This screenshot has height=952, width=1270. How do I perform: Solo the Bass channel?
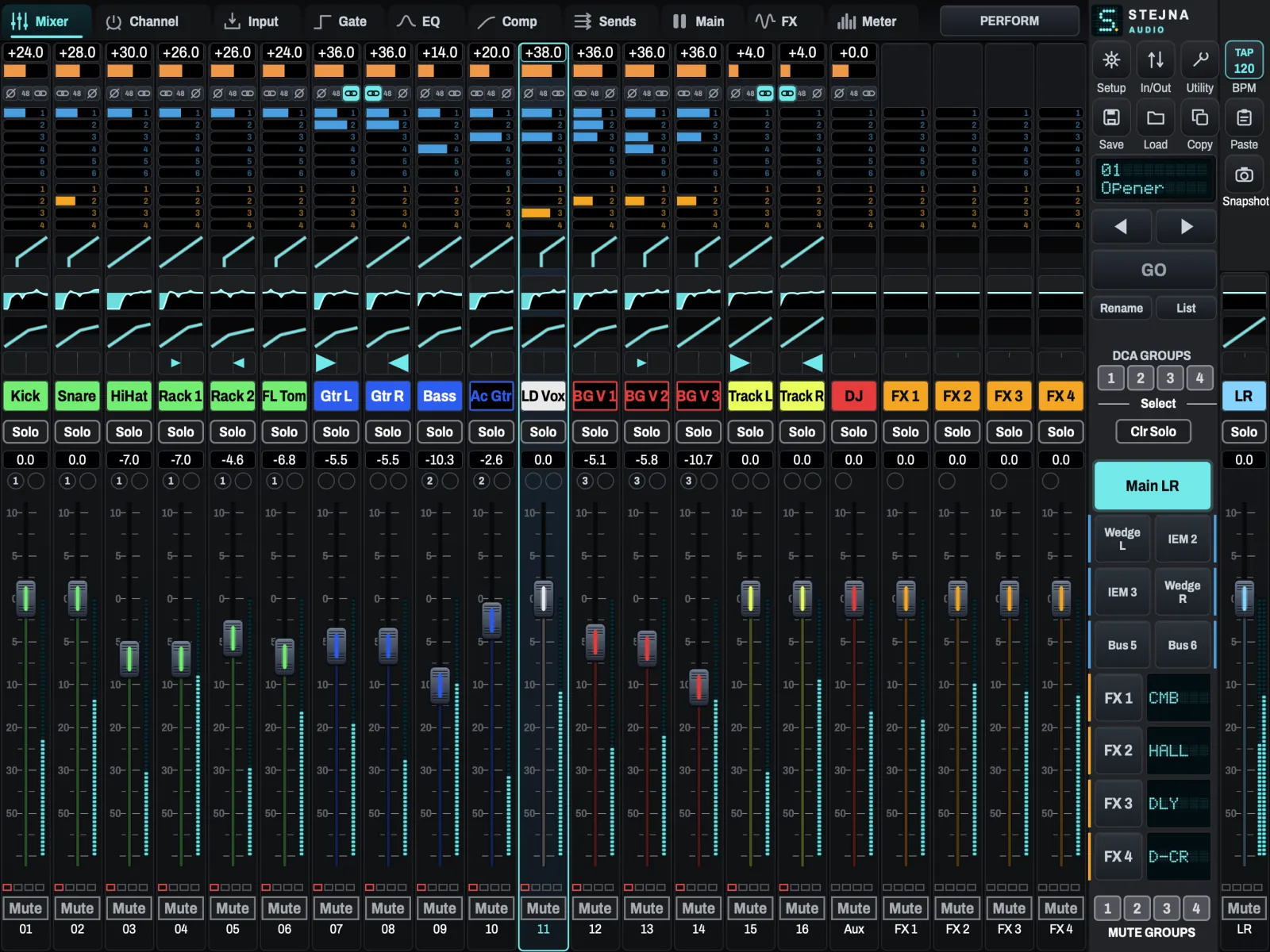440,432
